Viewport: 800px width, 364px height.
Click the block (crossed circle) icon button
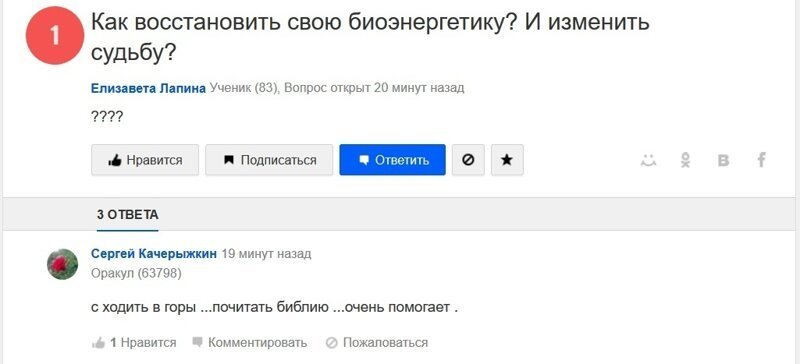[468, 160]
